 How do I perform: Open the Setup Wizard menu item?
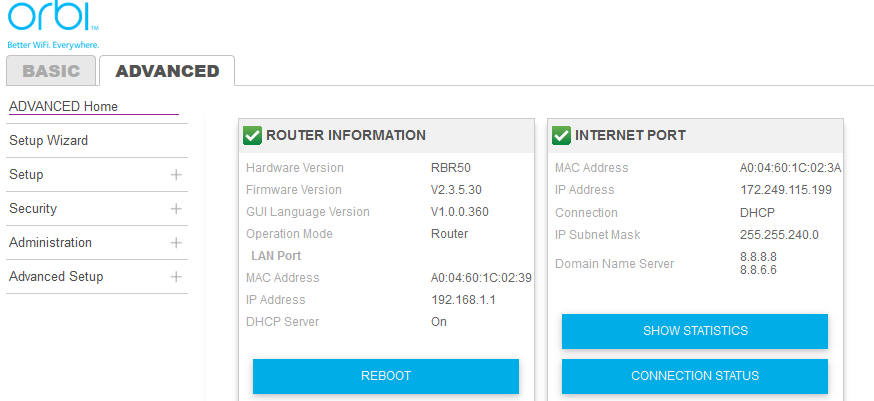(49, 141)
